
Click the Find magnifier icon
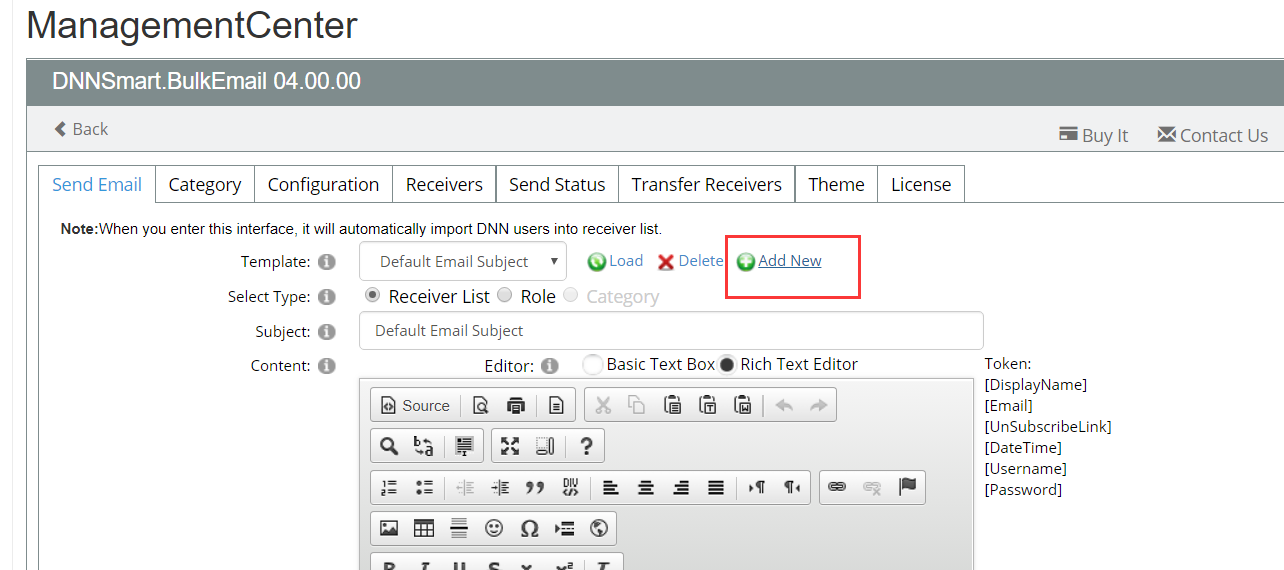click(389, 446)
